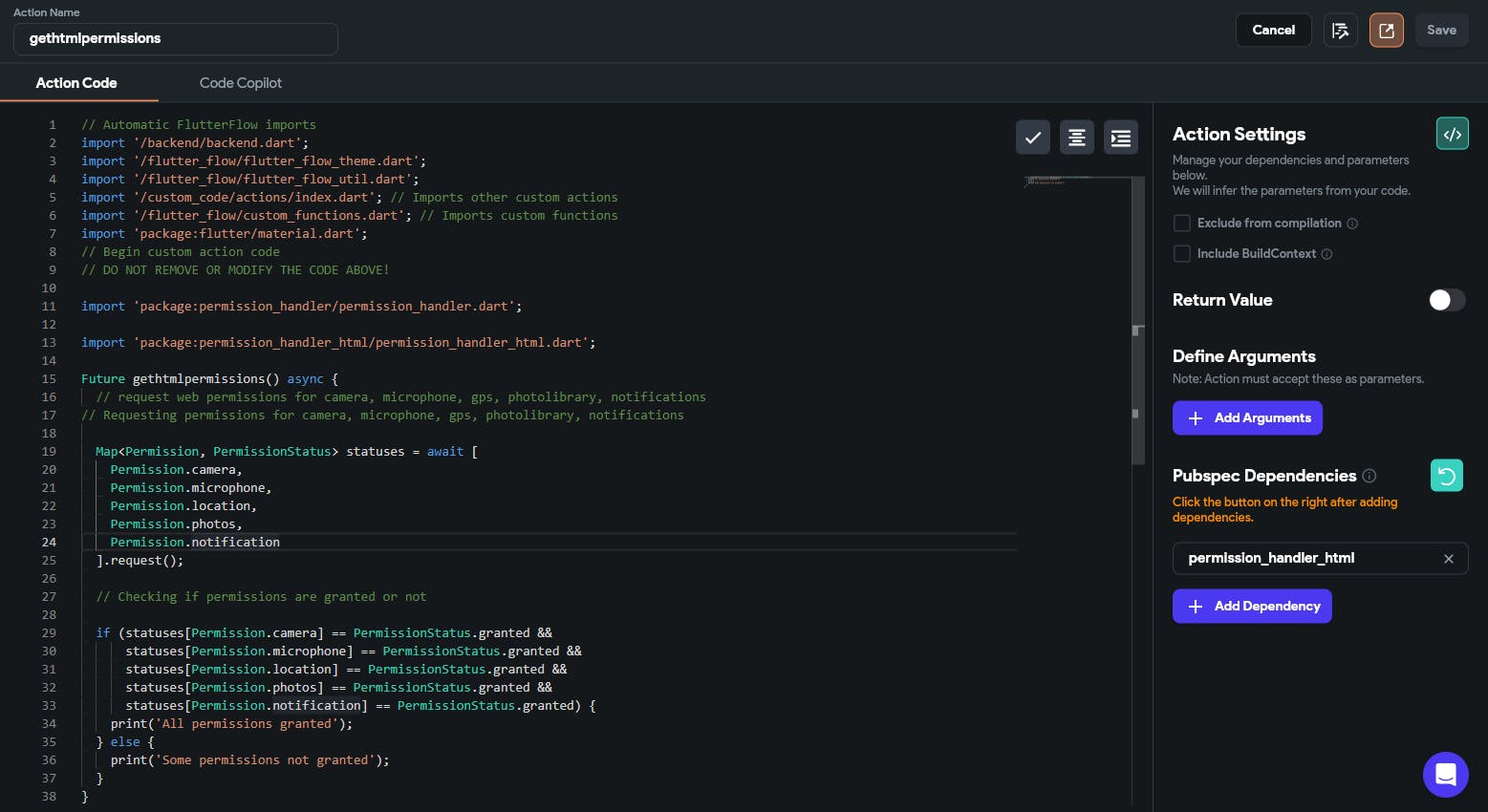Click info icon beside Exclude from compilation
1488x812 pixels.
coord(1352,224)
